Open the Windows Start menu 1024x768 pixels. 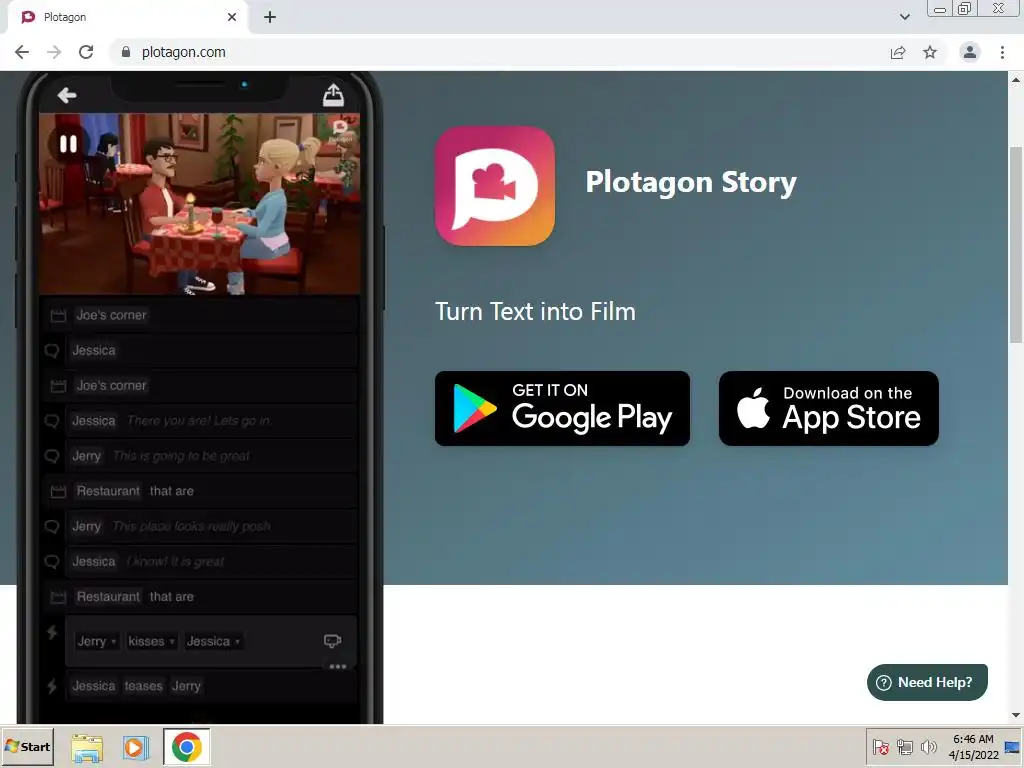(x=27, y=746)
